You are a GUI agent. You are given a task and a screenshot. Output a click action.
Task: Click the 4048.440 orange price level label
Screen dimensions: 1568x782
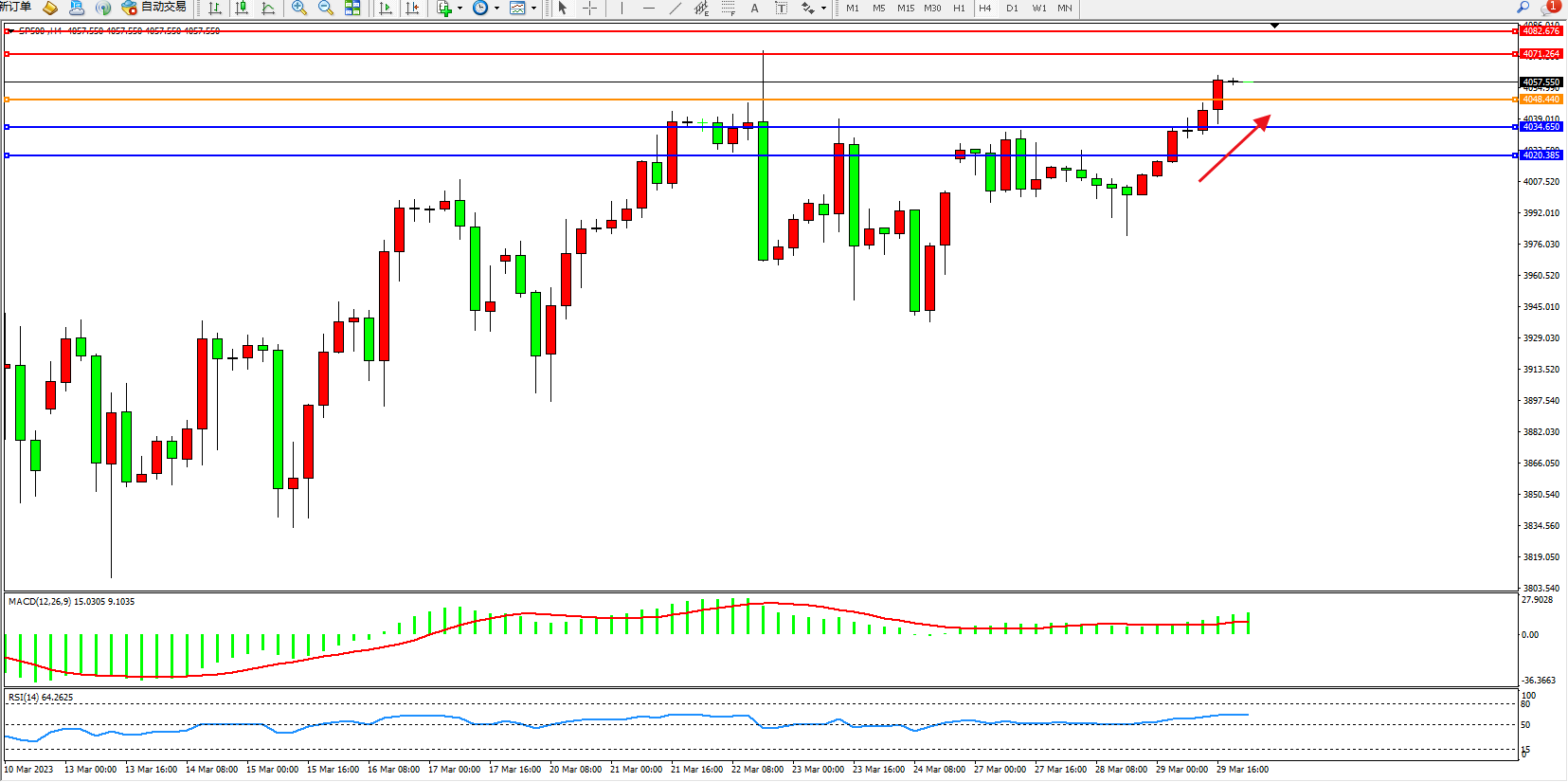pyautogui.click(x=1541, y=100)
